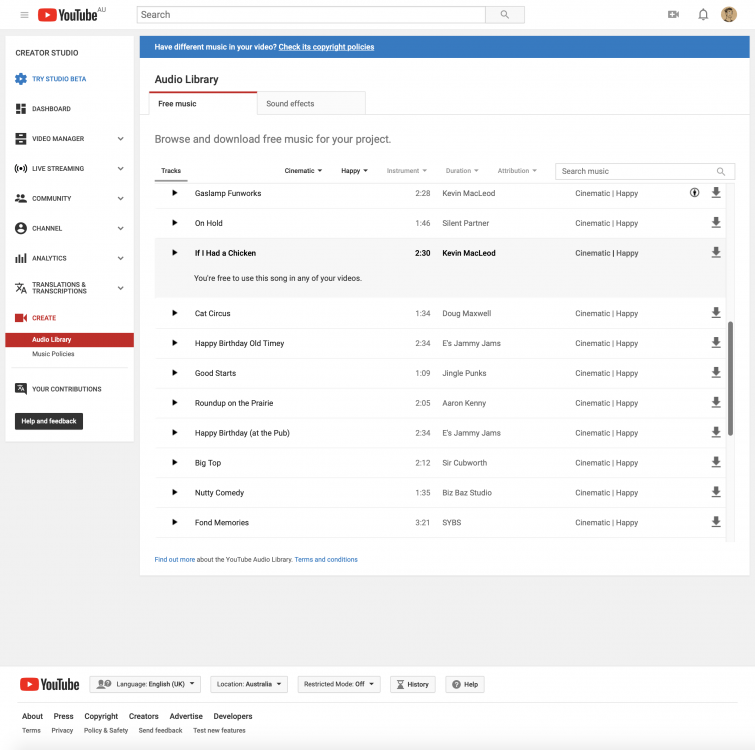
Task: Show attribution info for Gaslamp Funworks
Action: point(694,193)
